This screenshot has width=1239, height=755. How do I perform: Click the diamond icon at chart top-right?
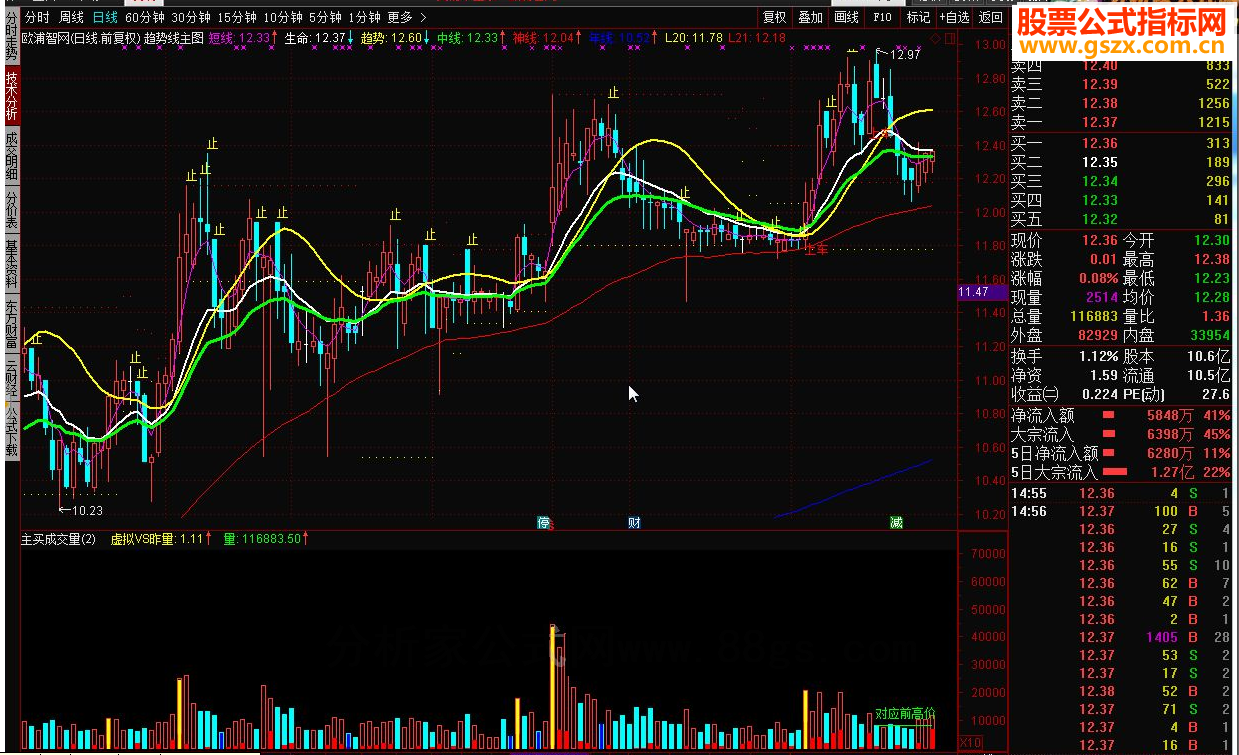click(934, 38)
